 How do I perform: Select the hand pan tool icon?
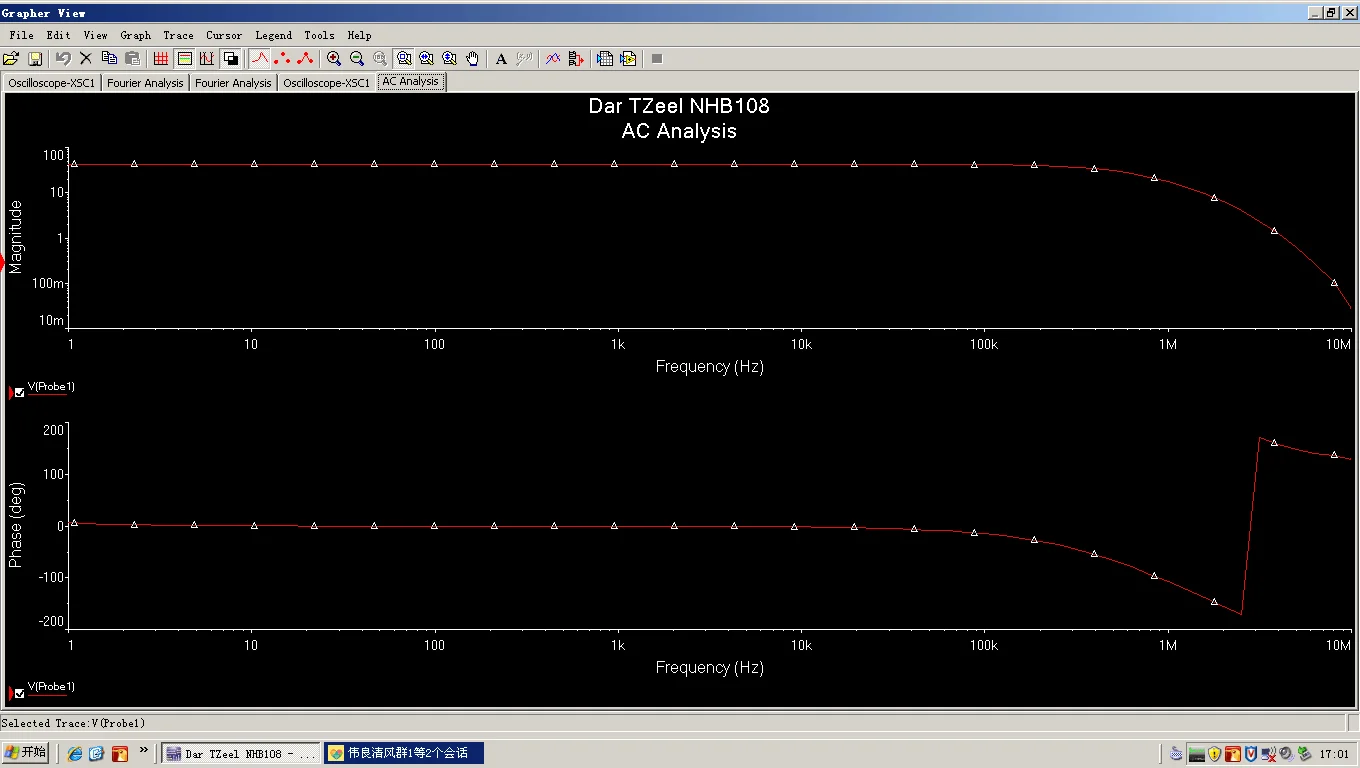click(473, 59)
